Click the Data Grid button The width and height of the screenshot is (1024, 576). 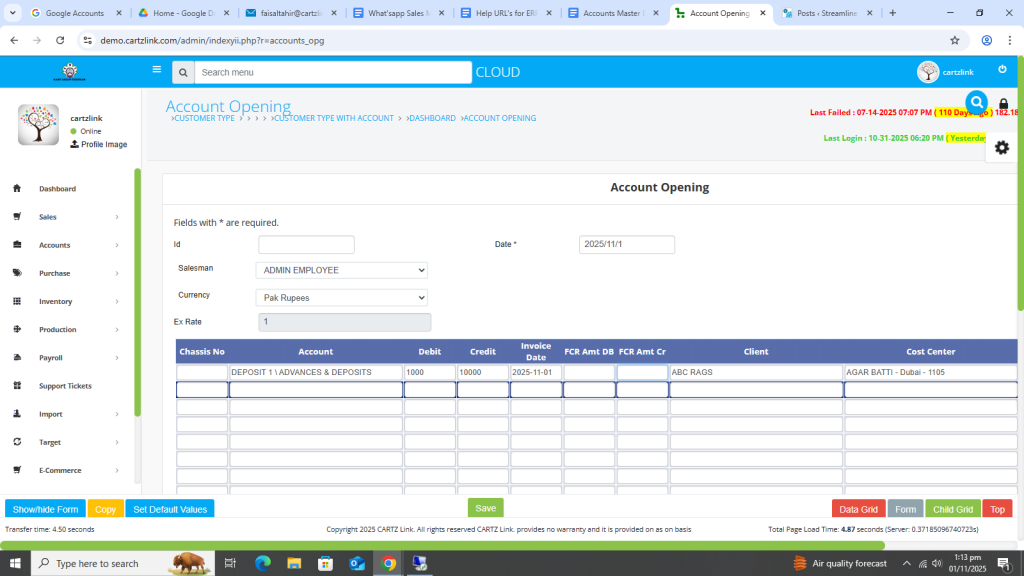tap(858, 509)
